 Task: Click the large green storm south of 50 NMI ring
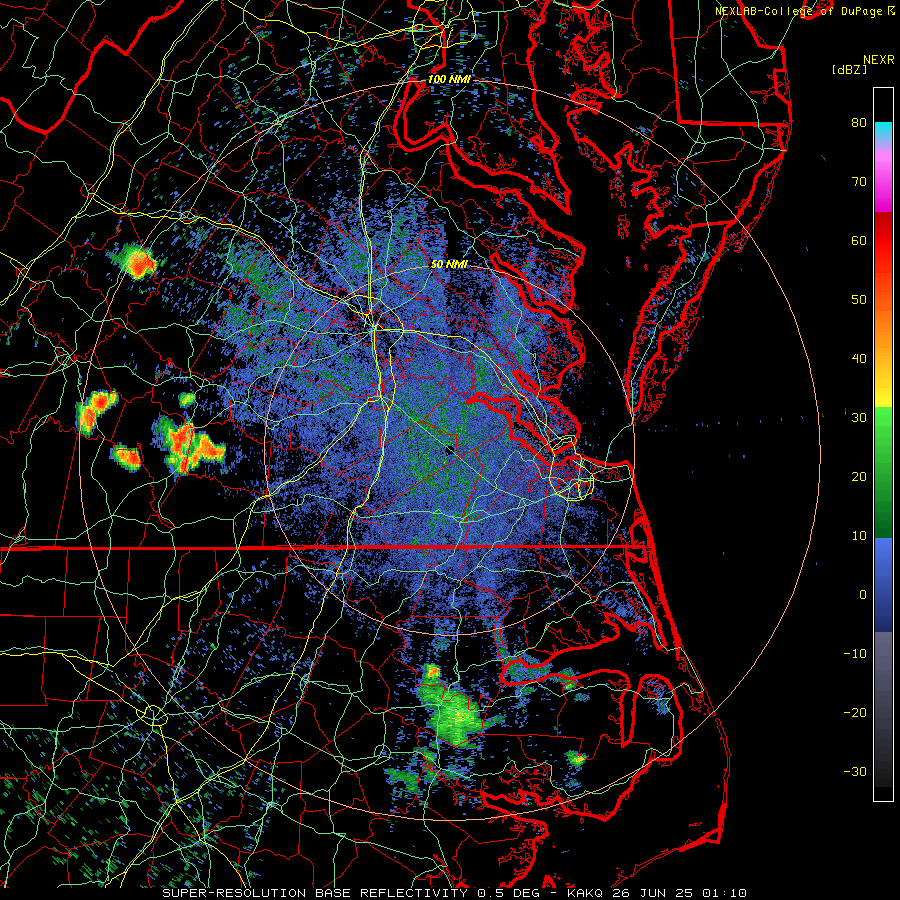455,715
